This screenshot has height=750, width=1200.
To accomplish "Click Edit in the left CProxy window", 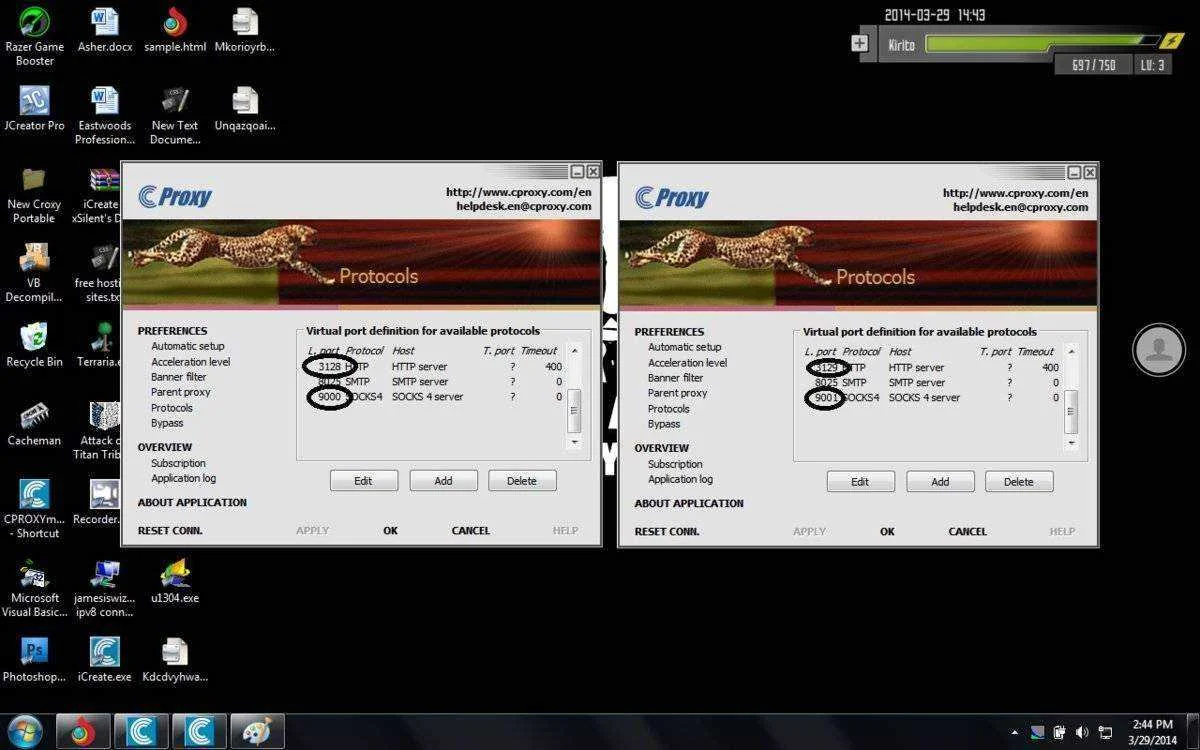I will point(364,481).
